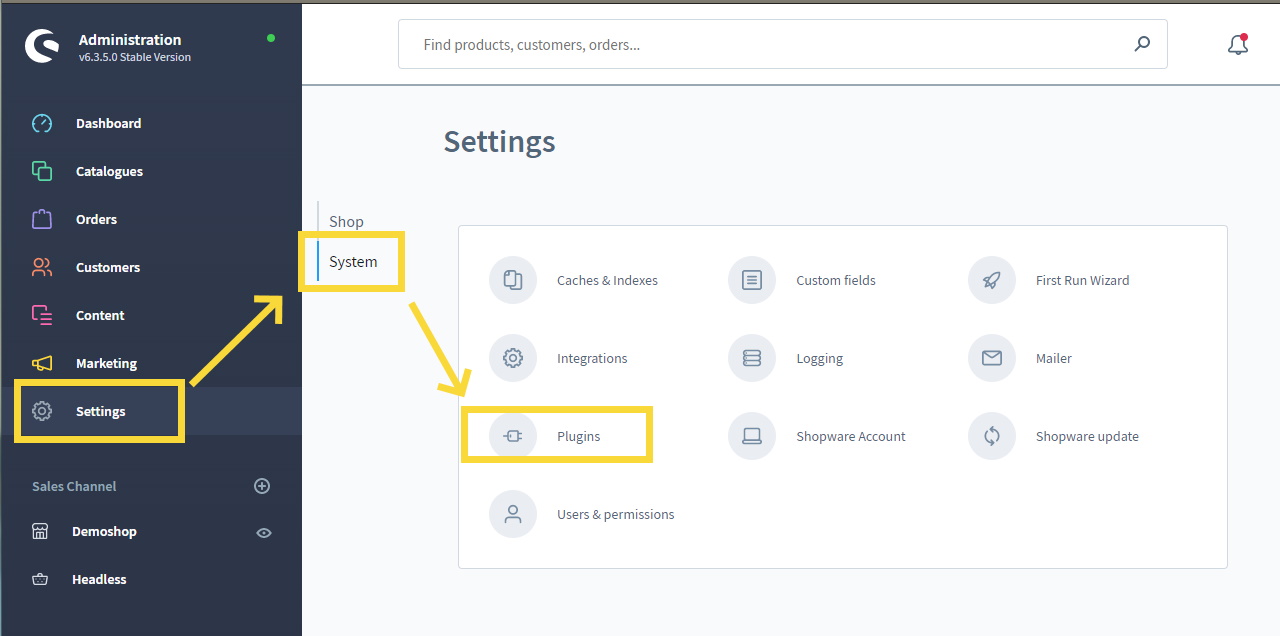Select Content menu label
Screen dimensions: 1280x636
point(100,315)
